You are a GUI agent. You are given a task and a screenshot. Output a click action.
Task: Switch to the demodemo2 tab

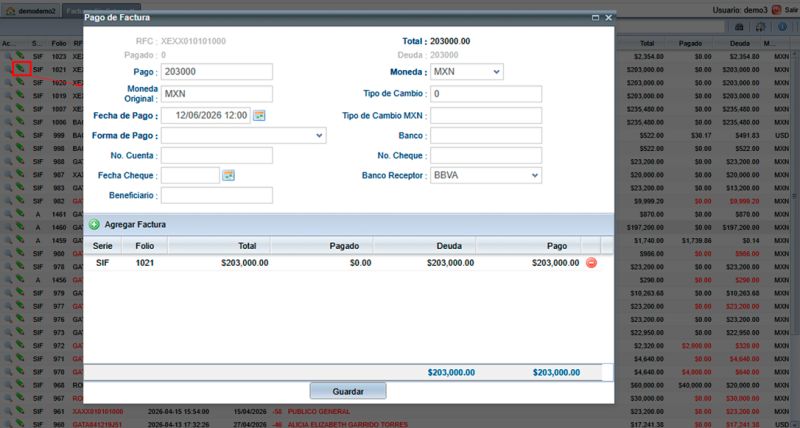pyautogui.click(x=31, y=11)
